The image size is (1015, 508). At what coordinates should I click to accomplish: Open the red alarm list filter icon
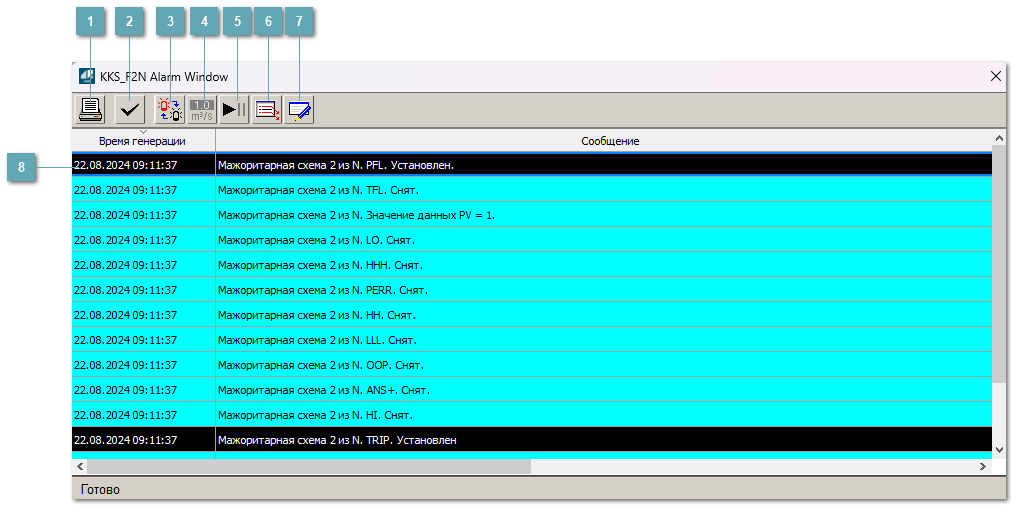(x=267, y=109)
